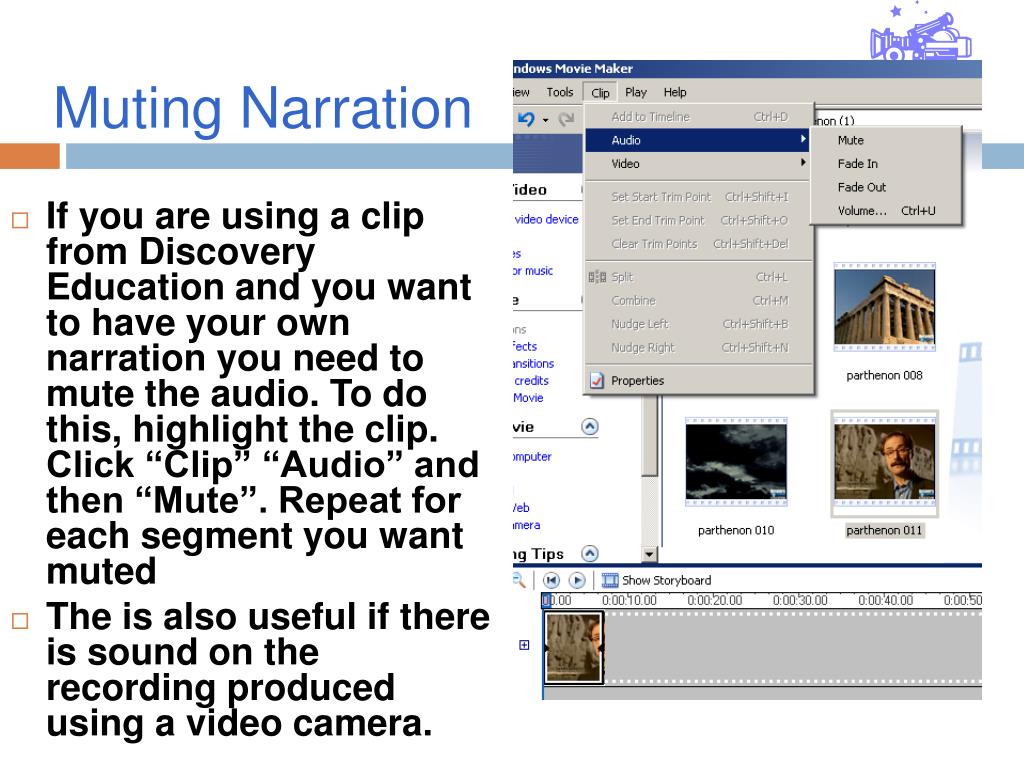Screen dimensions: 1024x768
Task: Click the send to DV camera link
Action: (527, 524)
